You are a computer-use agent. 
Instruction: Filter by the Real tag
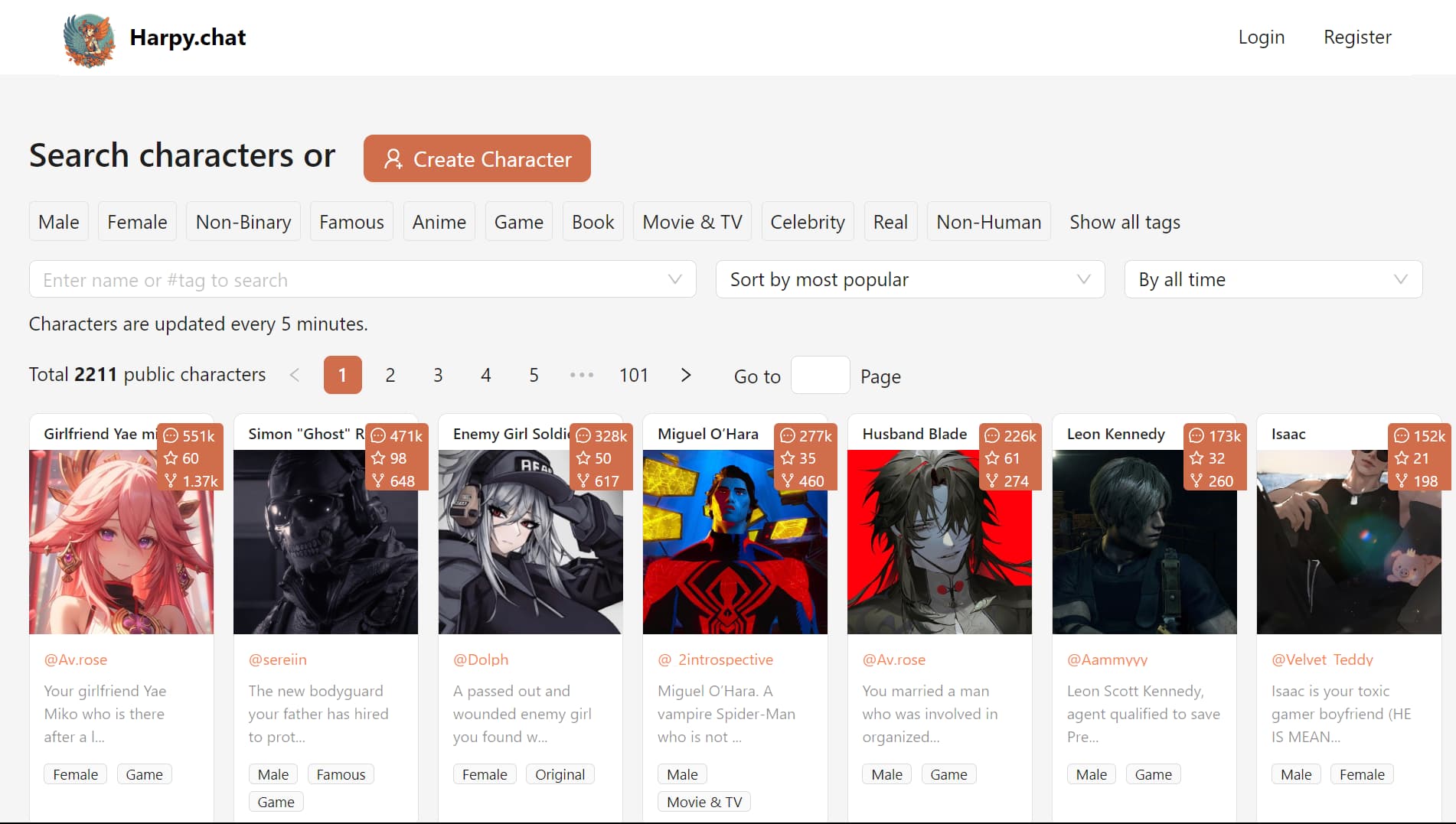tap(890, 222)
